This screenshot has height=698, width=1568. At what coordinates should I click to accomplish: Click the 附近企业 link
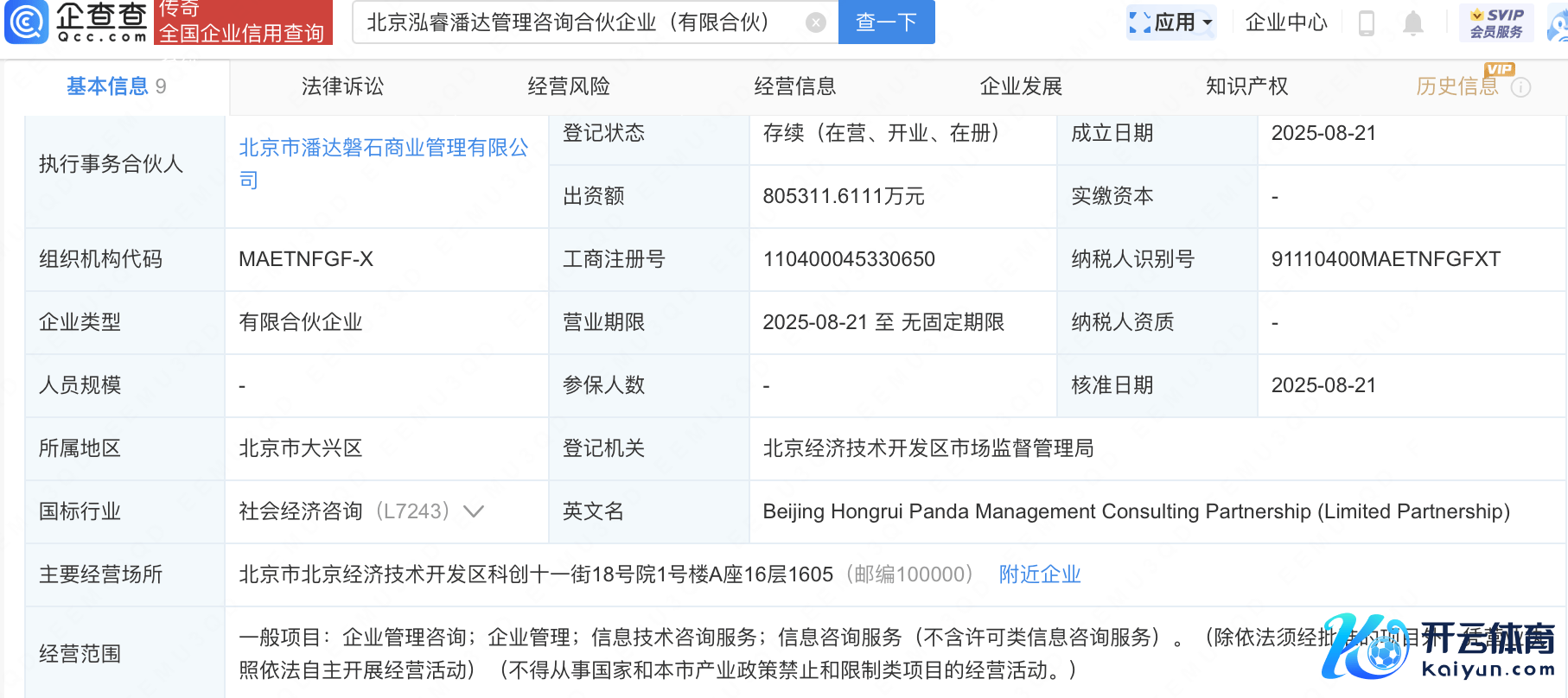click(1039, 574)
